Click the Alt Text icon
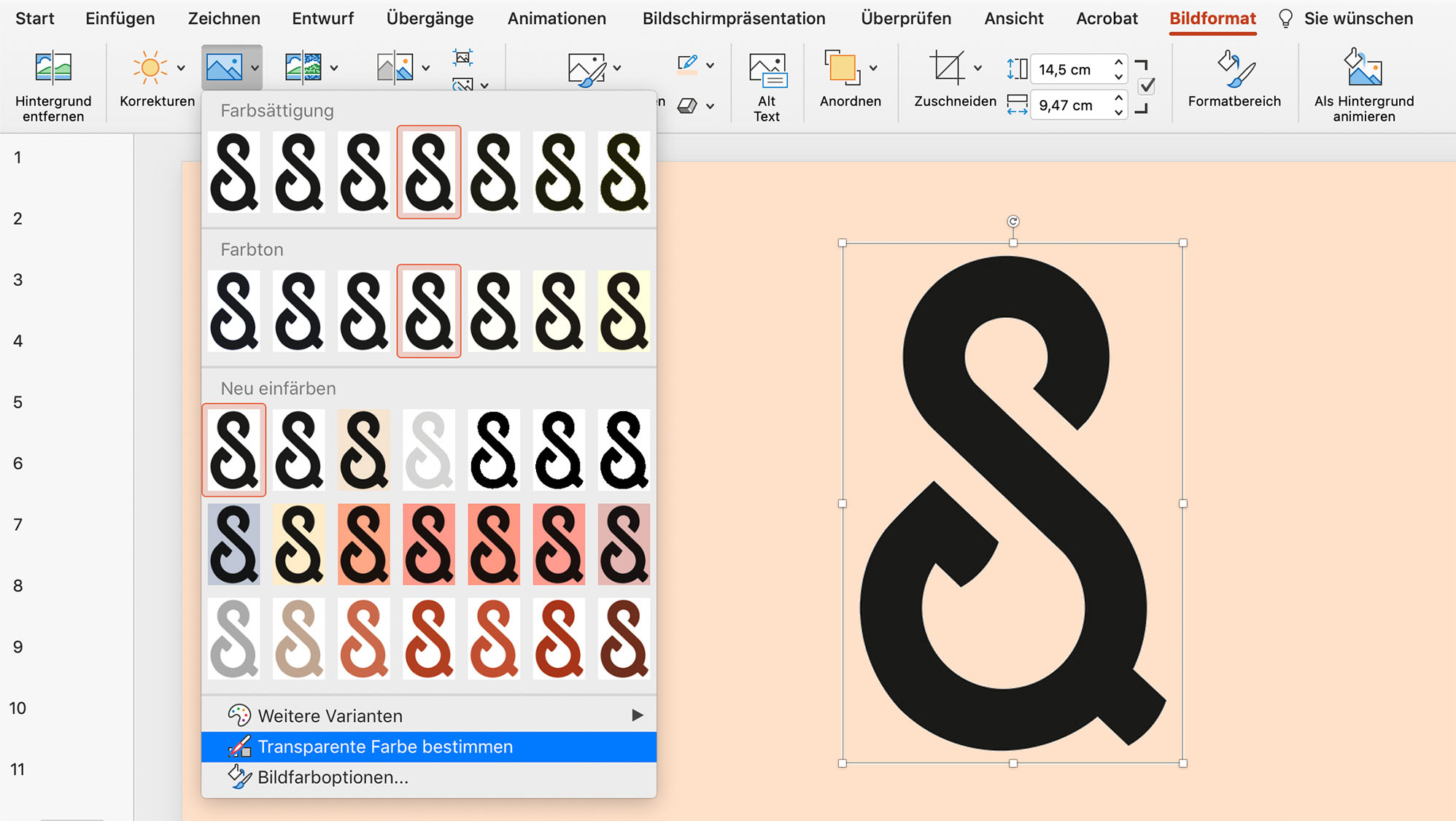Image resolution: width=1456 pixels, height=821 pixels. [x=767, y=71]
